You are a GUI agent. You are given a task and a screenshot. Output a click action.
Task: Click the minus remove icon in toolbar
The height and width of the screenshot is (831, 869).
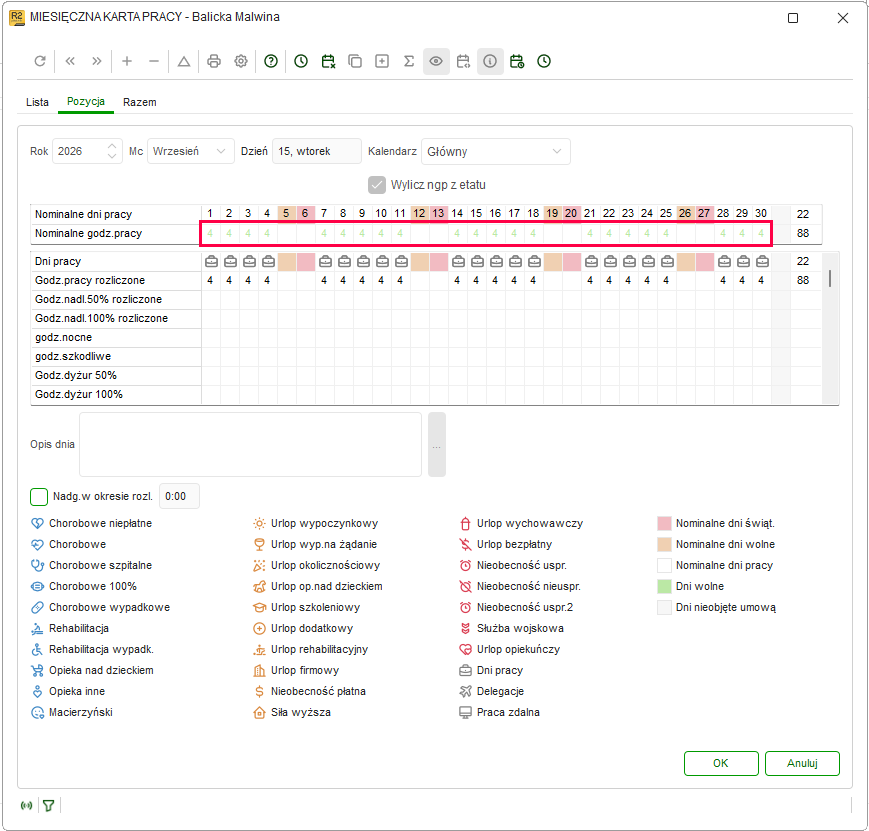tap(154, 61)
